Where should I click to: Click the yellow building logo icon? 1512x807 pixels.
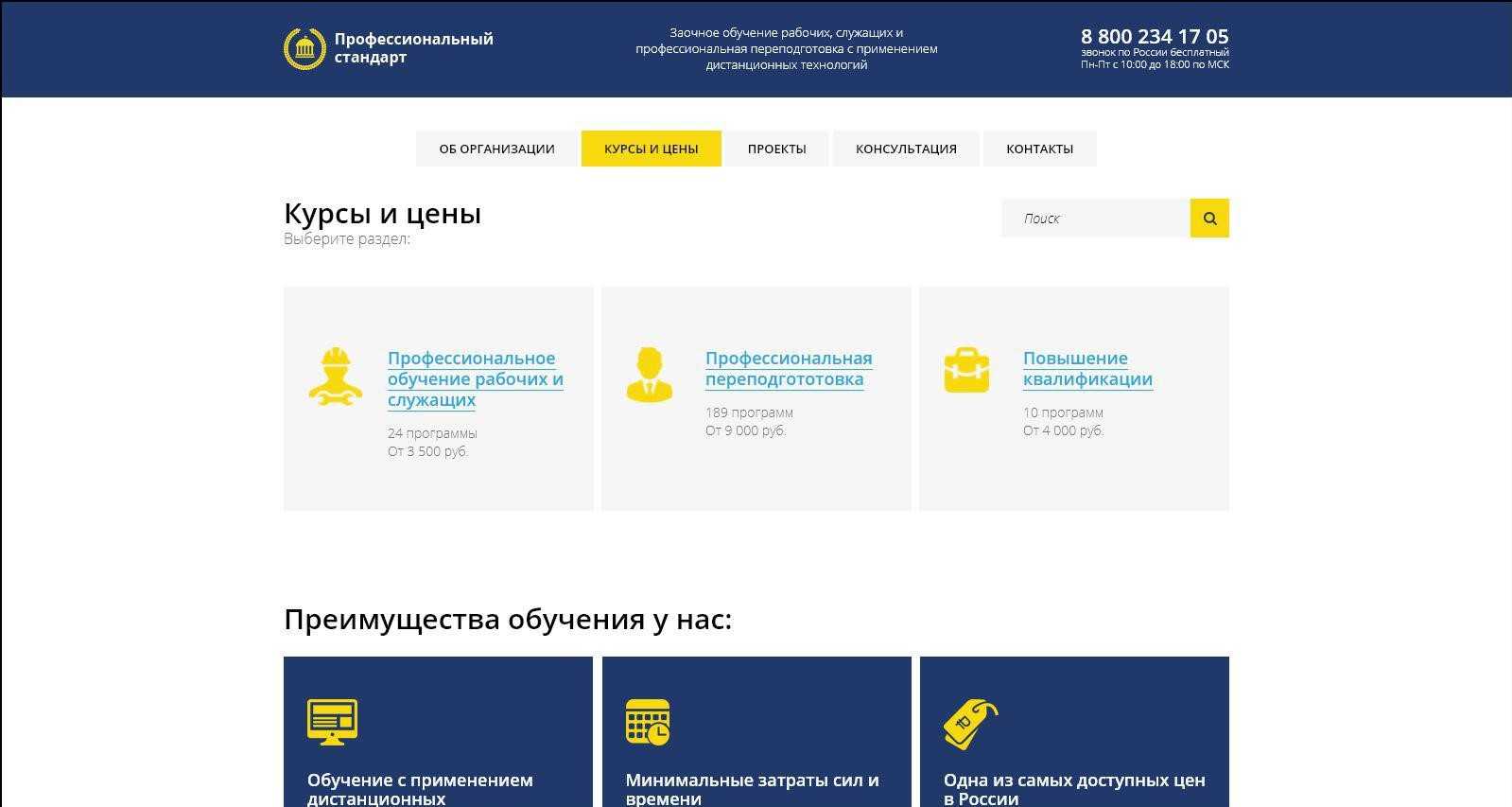click(x=304, y=48)
